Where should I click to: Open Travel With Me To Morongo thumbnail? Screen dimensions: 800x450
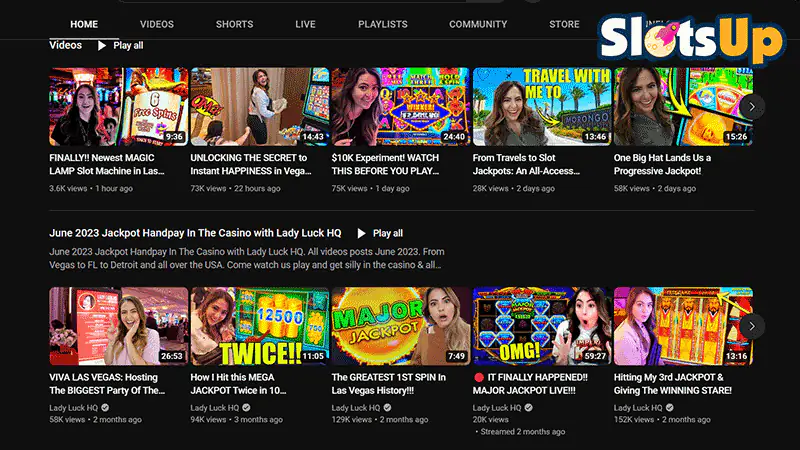click(542, 107)
